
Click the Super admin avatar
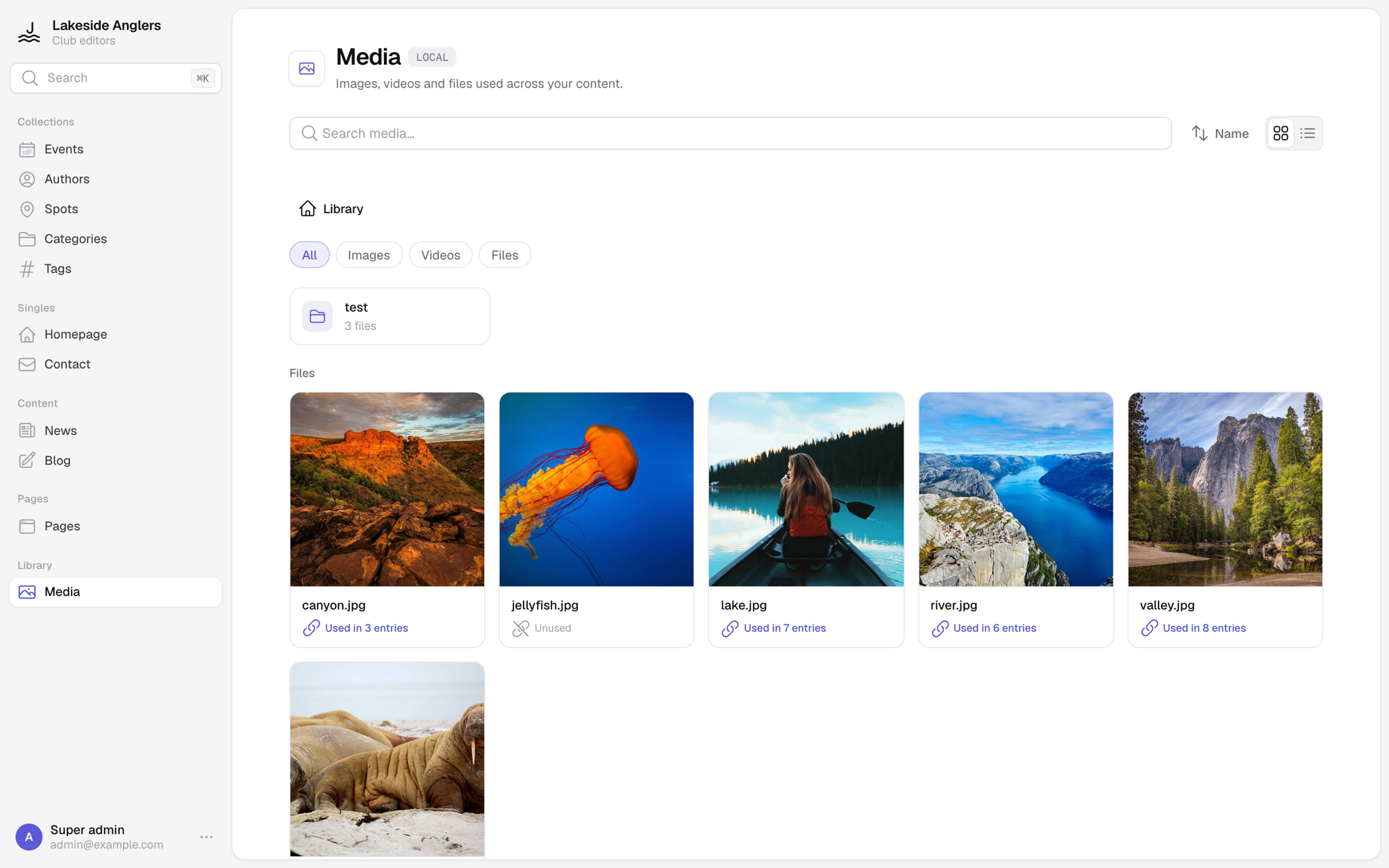pyautogui.click(x=29, y=837)
